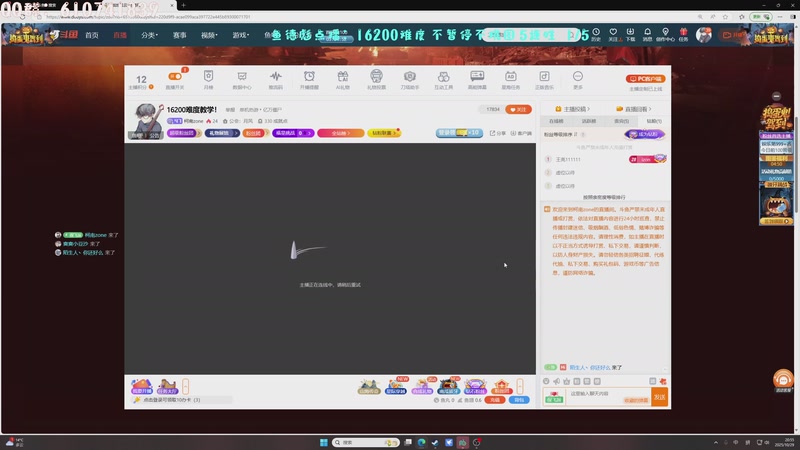The height and width of the screenshot is (450, 800).
Task: Click the orange 发送 send button
Action: click(660, 397)
